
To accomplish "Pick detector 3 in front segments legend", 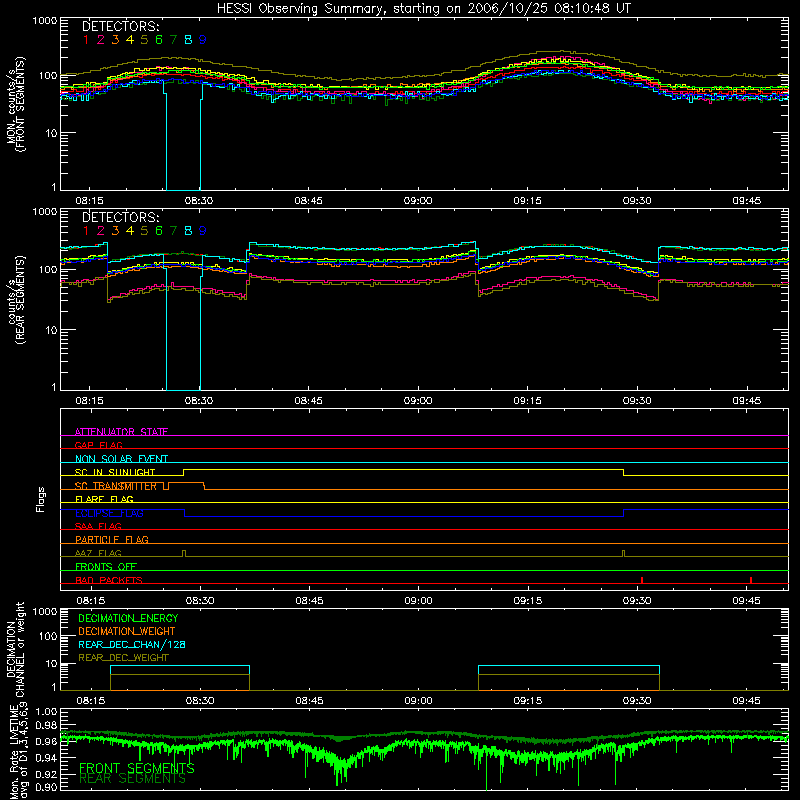I will (115, 40).
